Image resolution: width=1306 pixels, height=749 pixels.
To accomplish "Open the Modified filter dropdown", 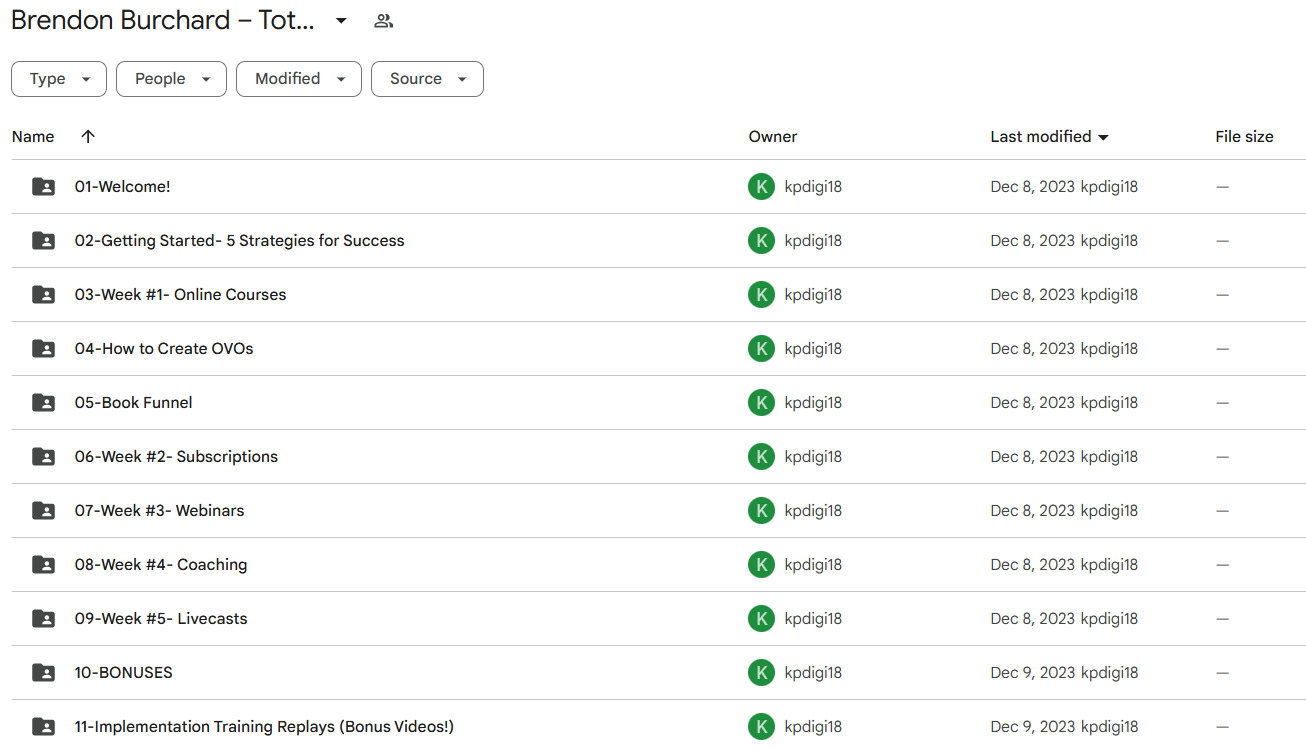I will pos(299,79).
